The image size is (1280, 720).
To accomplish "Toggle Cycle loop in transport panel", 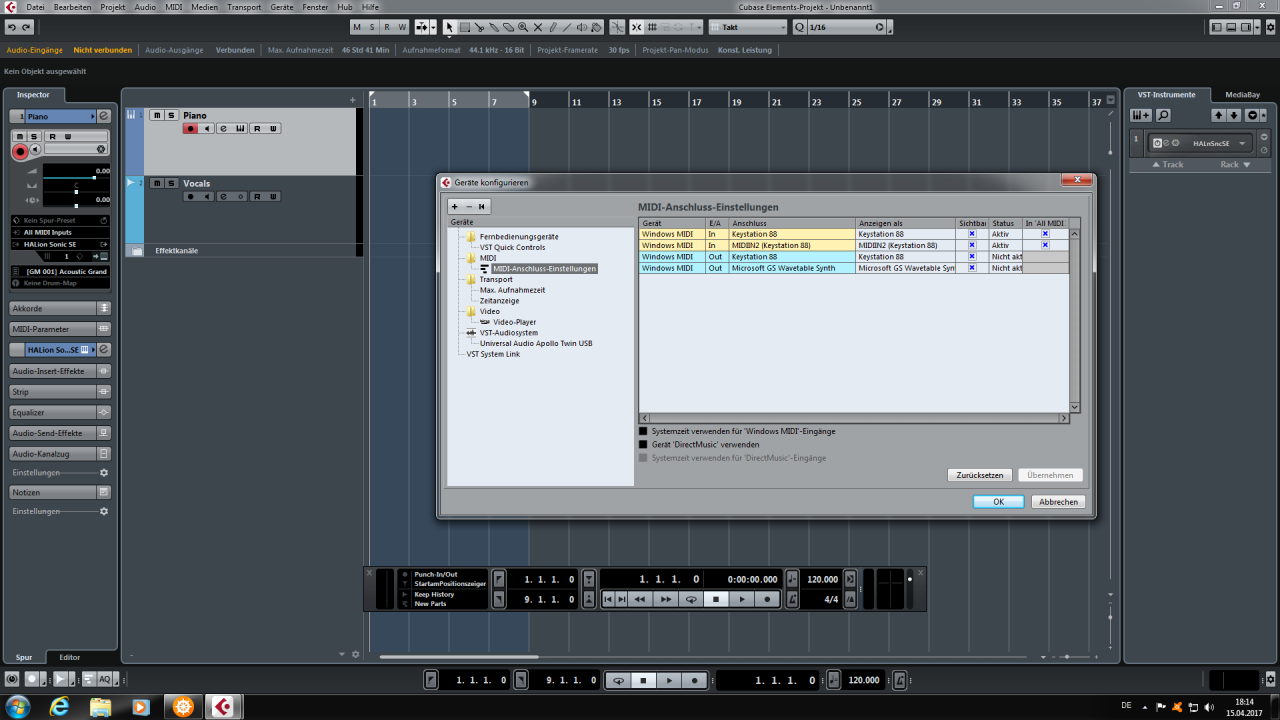I will tap(691, 599).
